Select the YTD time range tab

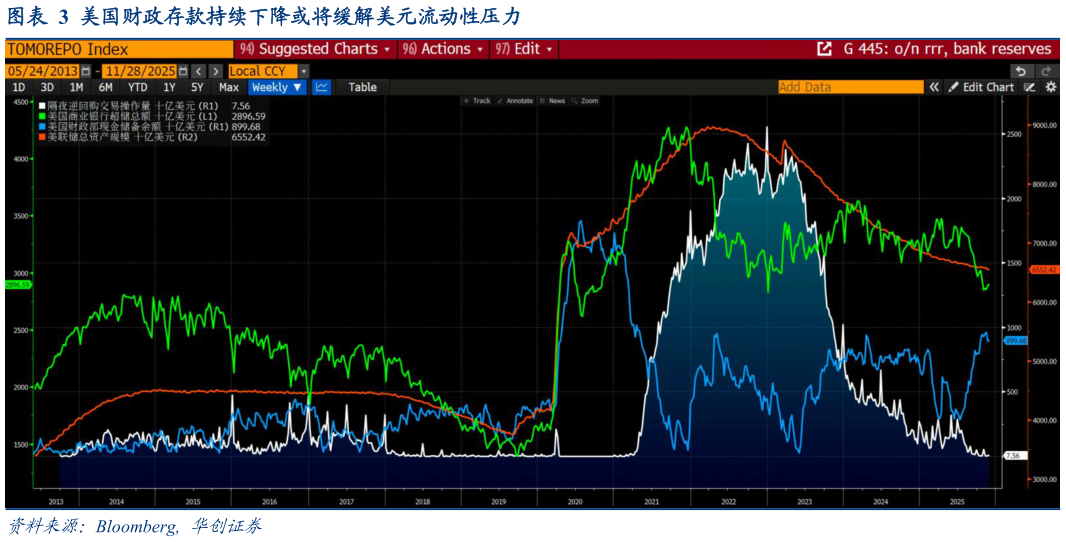137,88
